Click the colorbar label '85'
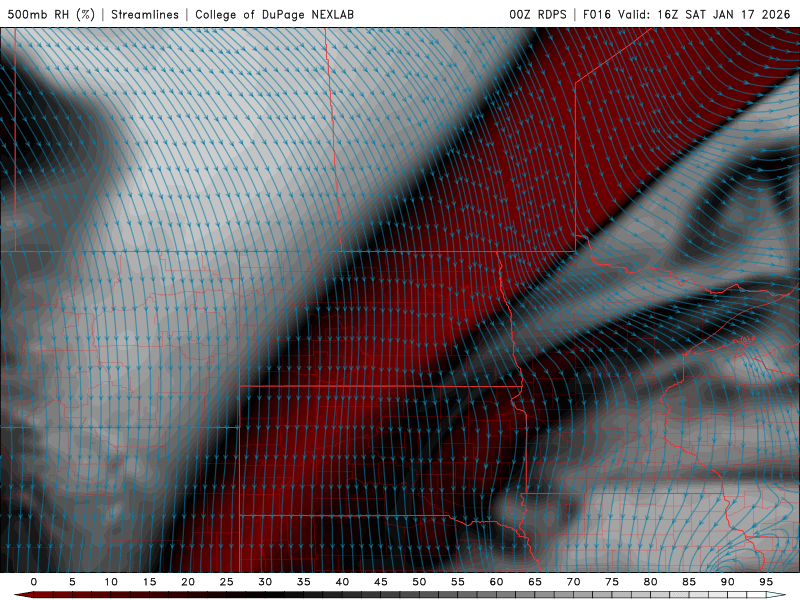The image size is (800, 600). coord(688,582)
